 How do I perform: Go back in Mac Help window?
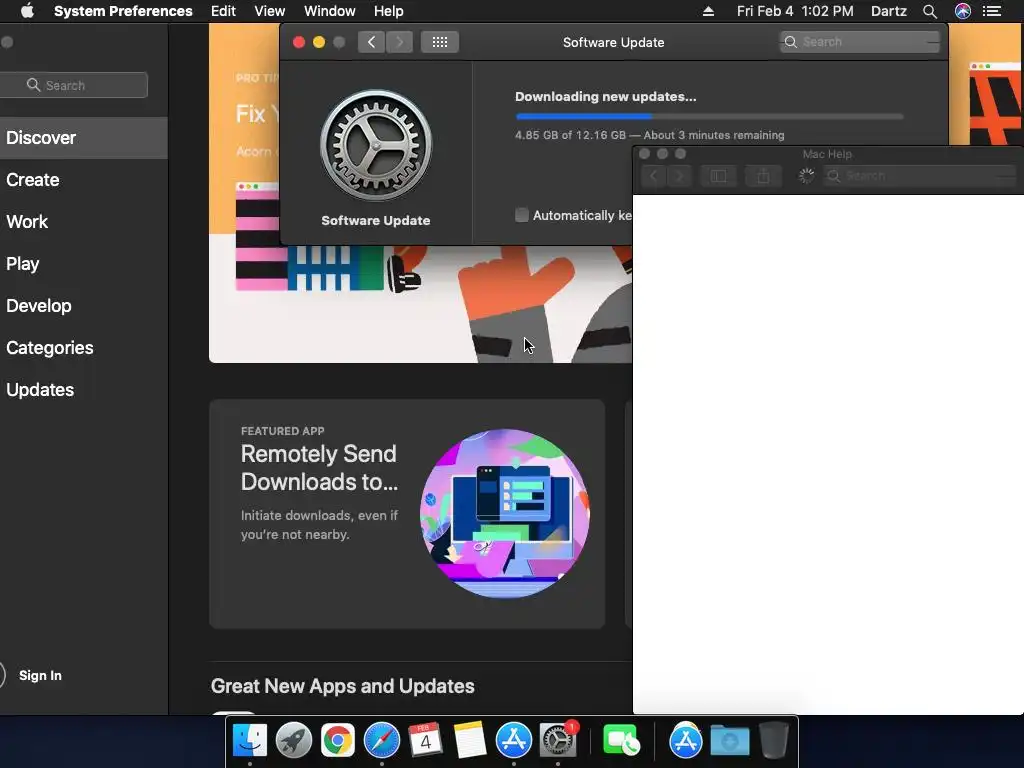coord(653,176)
